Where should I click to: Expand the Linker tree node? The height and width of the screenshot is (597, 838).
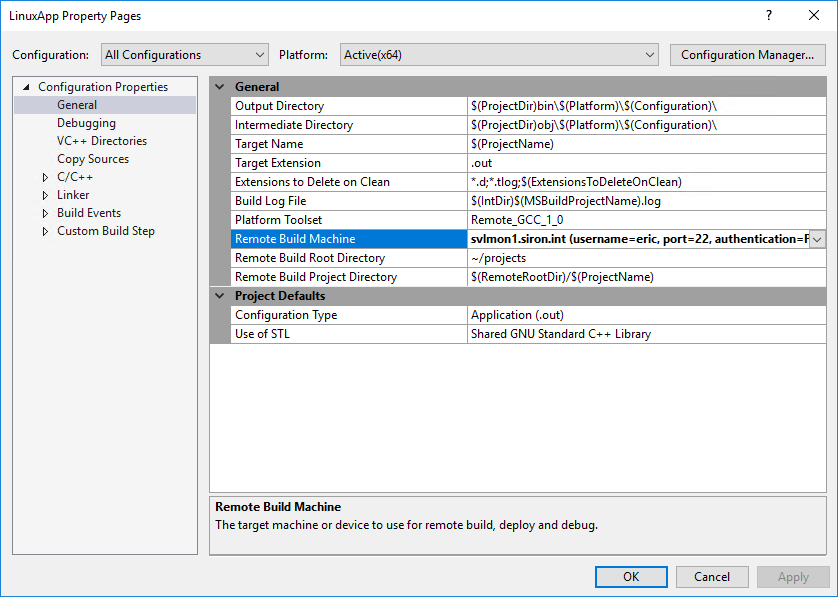click(x=45, y=196)
